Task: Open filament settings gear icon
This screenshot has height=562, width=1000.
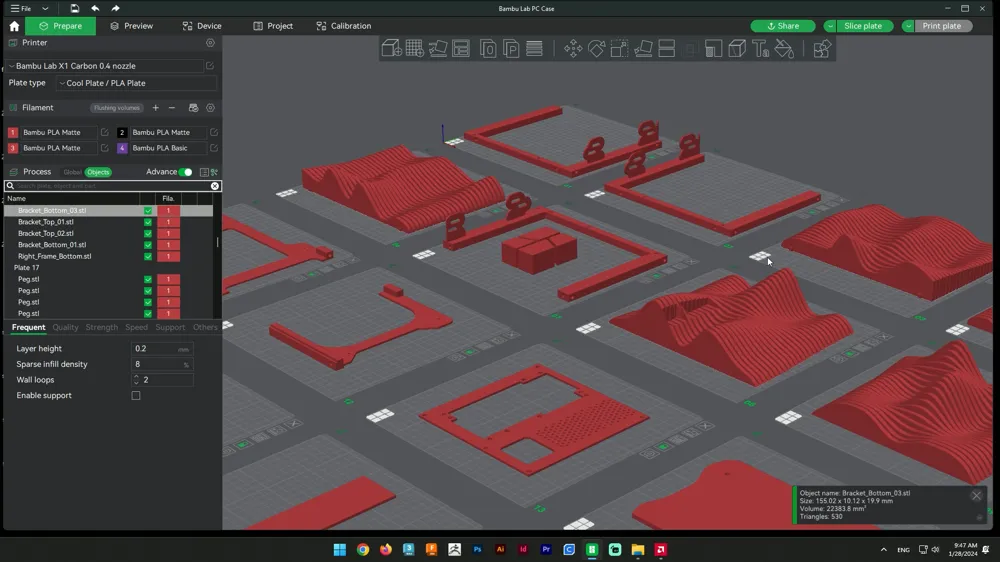Action: [x=210, y=108]
